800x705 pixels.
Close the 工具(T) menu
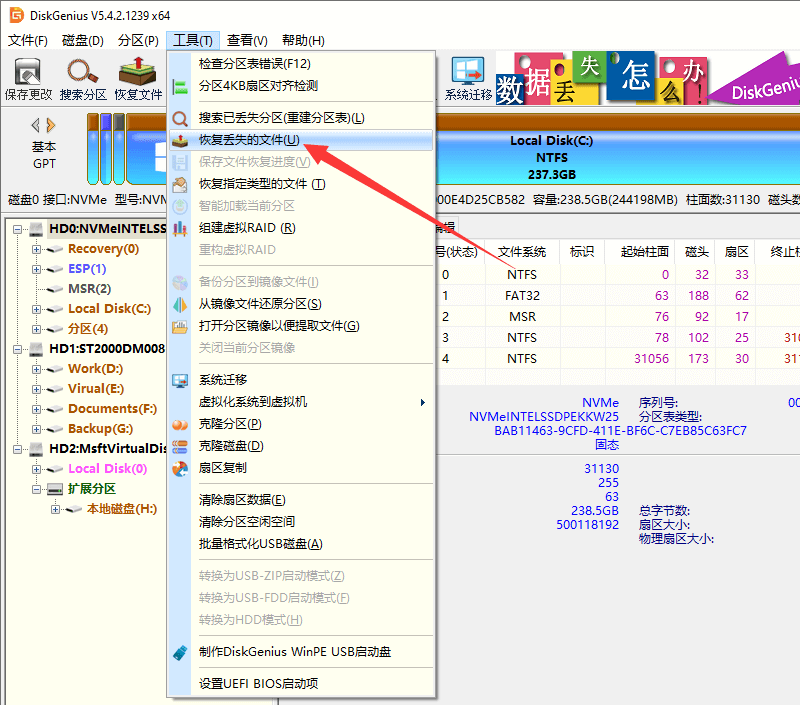(193, 40)
